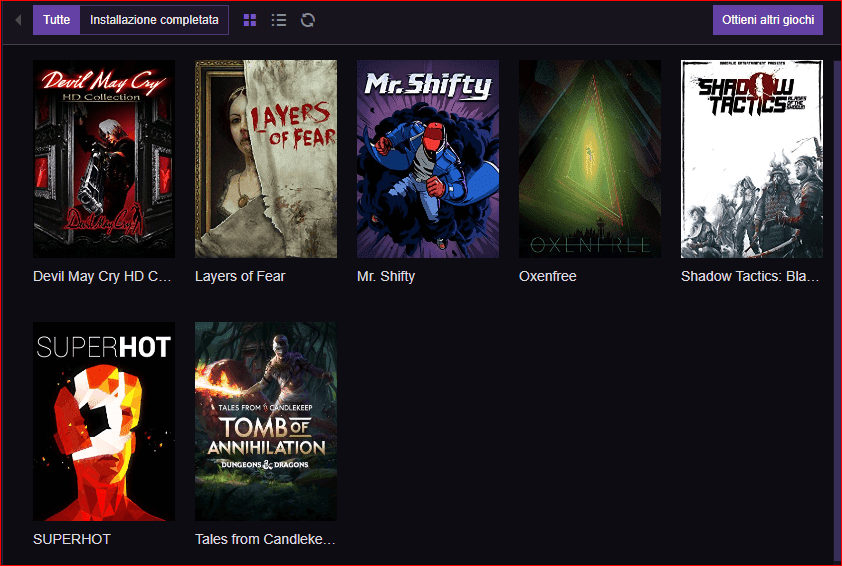Viewport: 842px width, 566px height.
Task: Click the Tales from Candlekeep title text
Action: [x=265, y=539]
